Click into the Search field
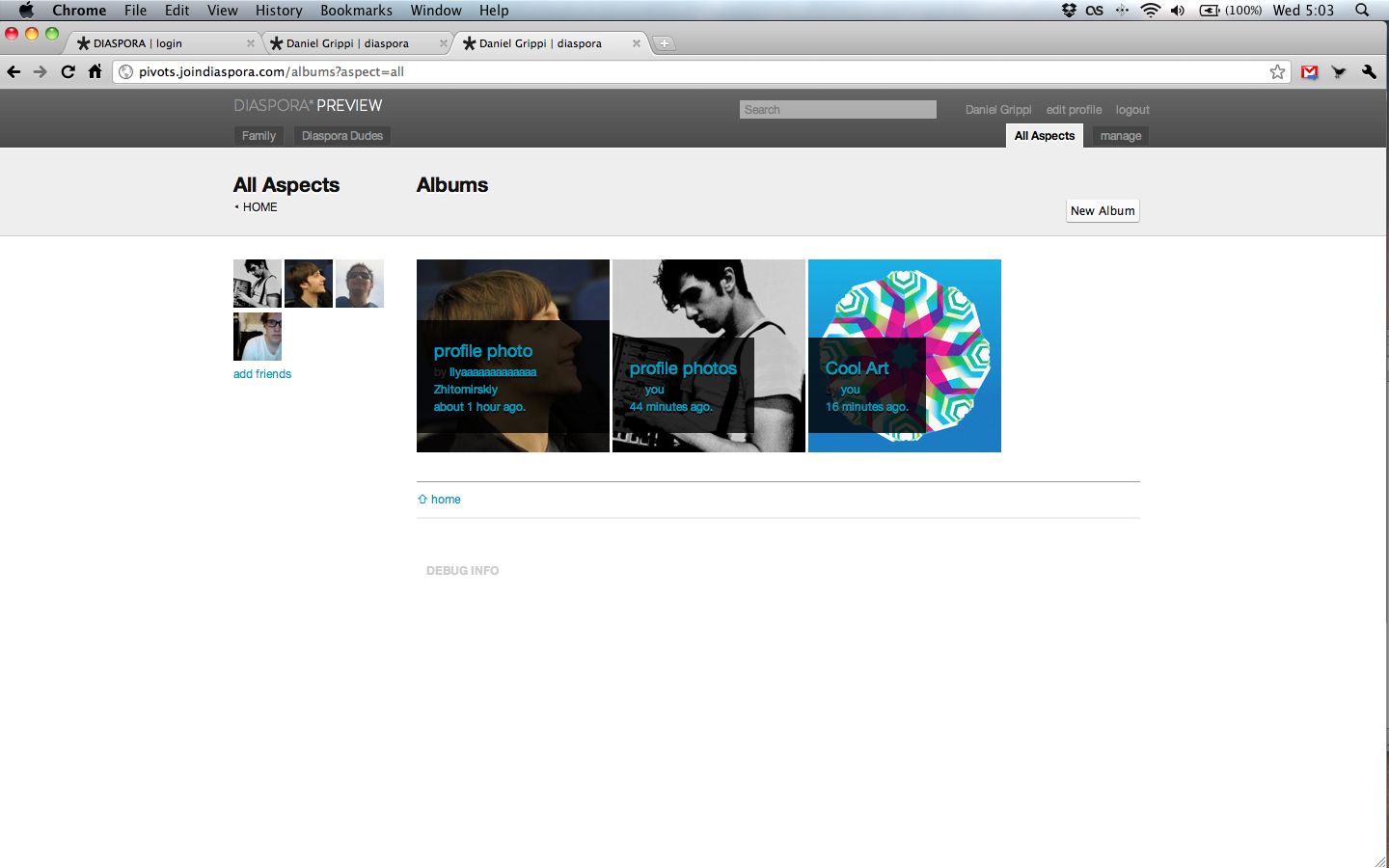This screenshot has height=868, width=1389. [837, 110]
